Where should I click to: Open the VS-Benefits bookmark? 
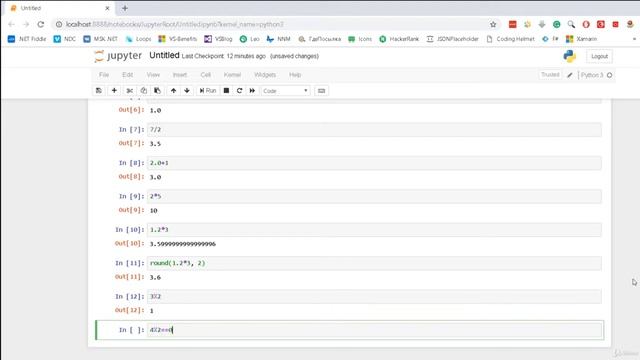click(x=178, y=39)
